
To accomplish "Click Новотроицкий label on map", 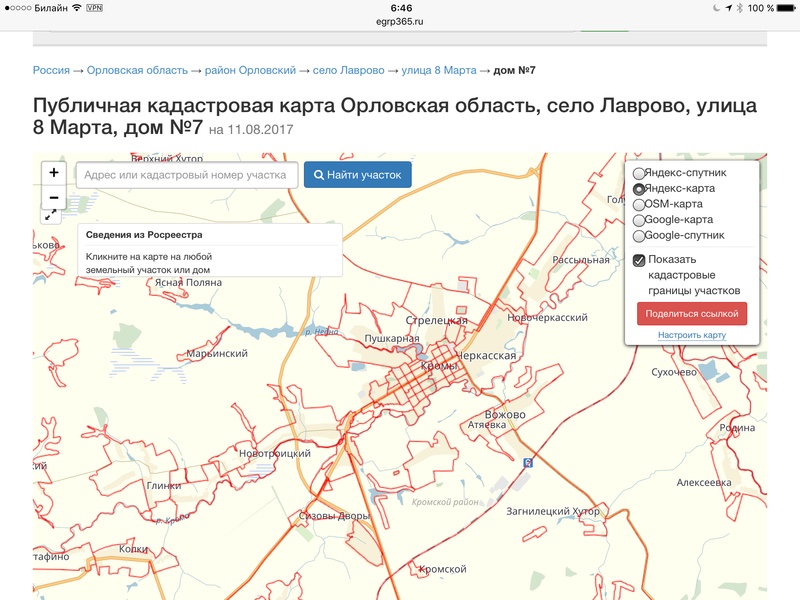I will tap(274, 453).
